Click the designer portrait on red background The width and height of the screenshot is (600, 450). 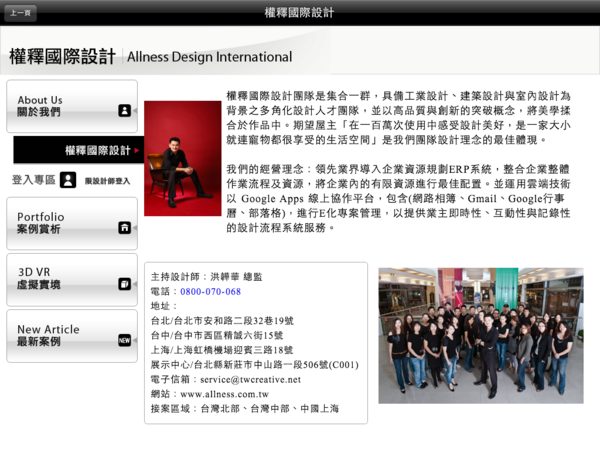coord(183,158)
